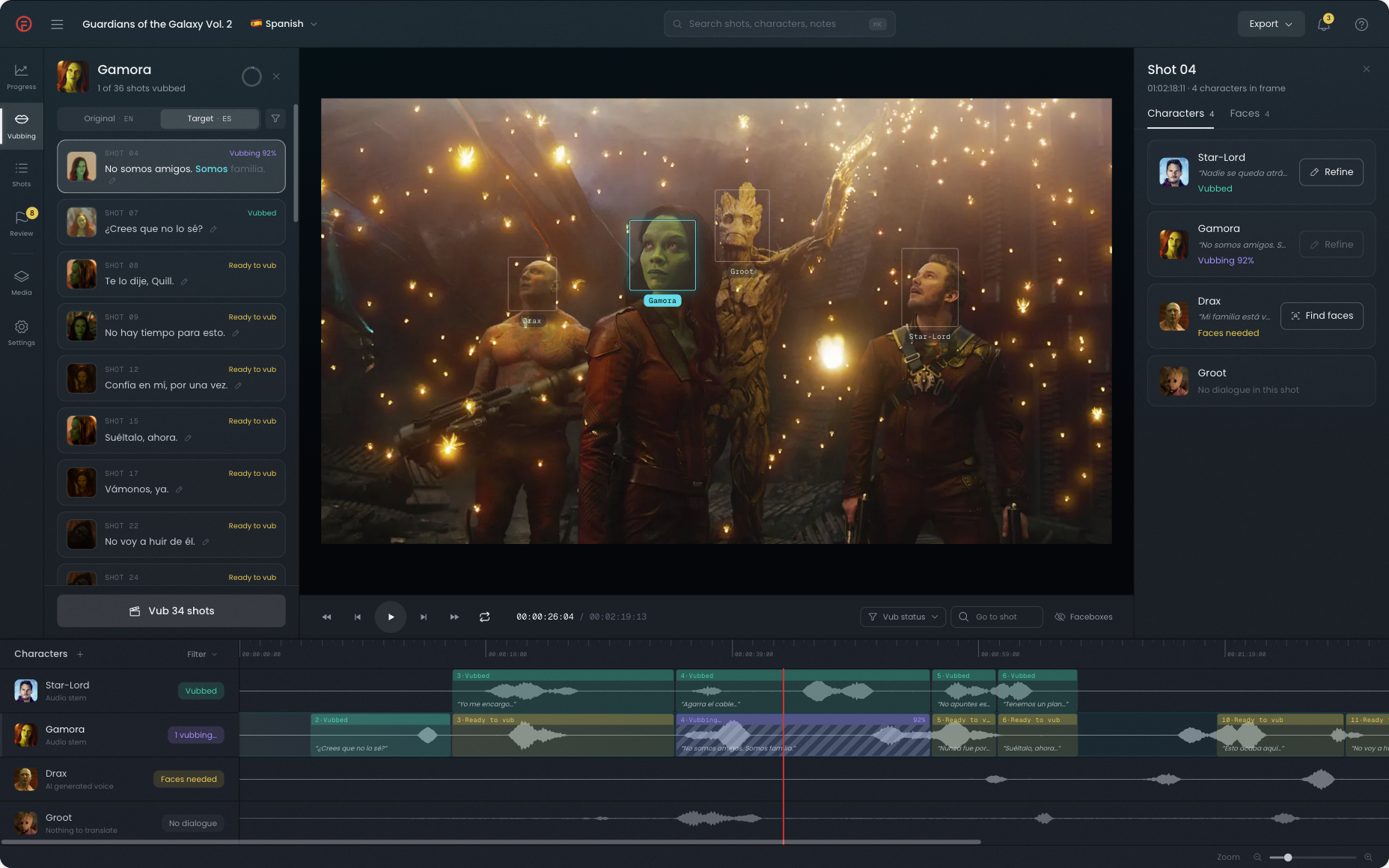Select the Drax row in timeline
This screenshot has width=1389, height=868.
120,779
